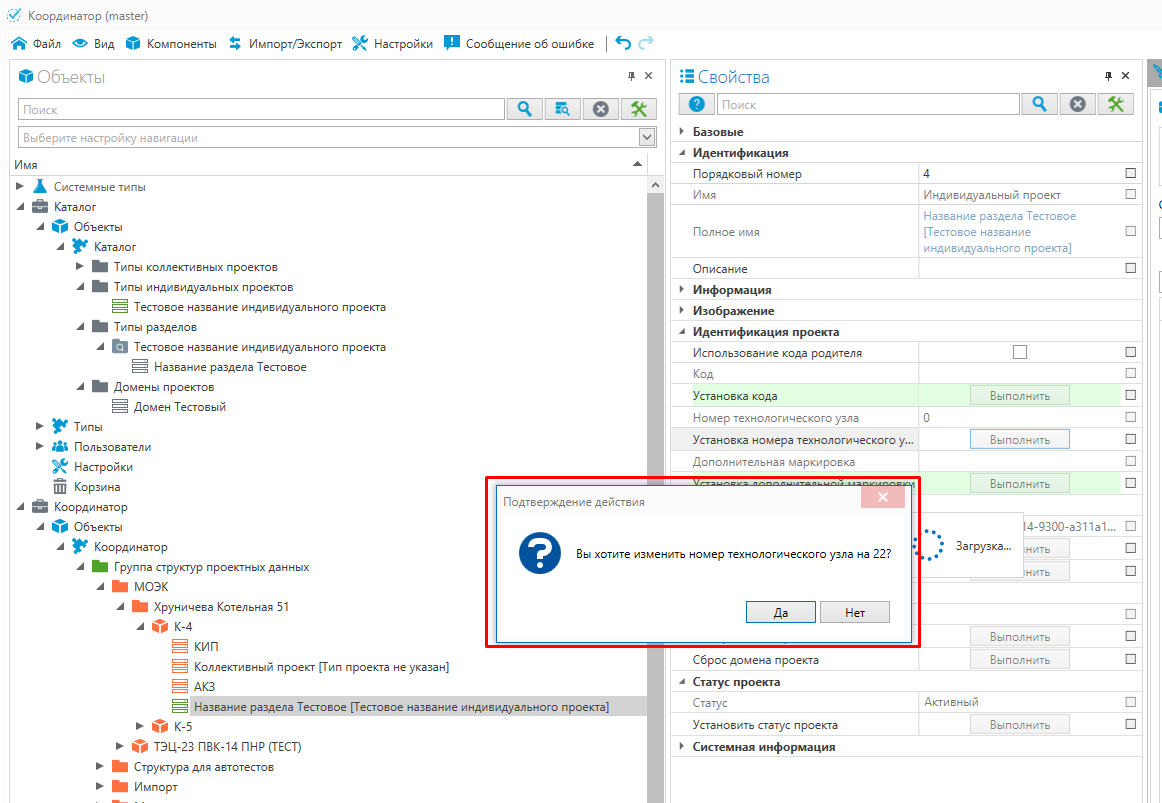
Task: Open the Импорт/Экспорт menu
Action: [285, 43]
